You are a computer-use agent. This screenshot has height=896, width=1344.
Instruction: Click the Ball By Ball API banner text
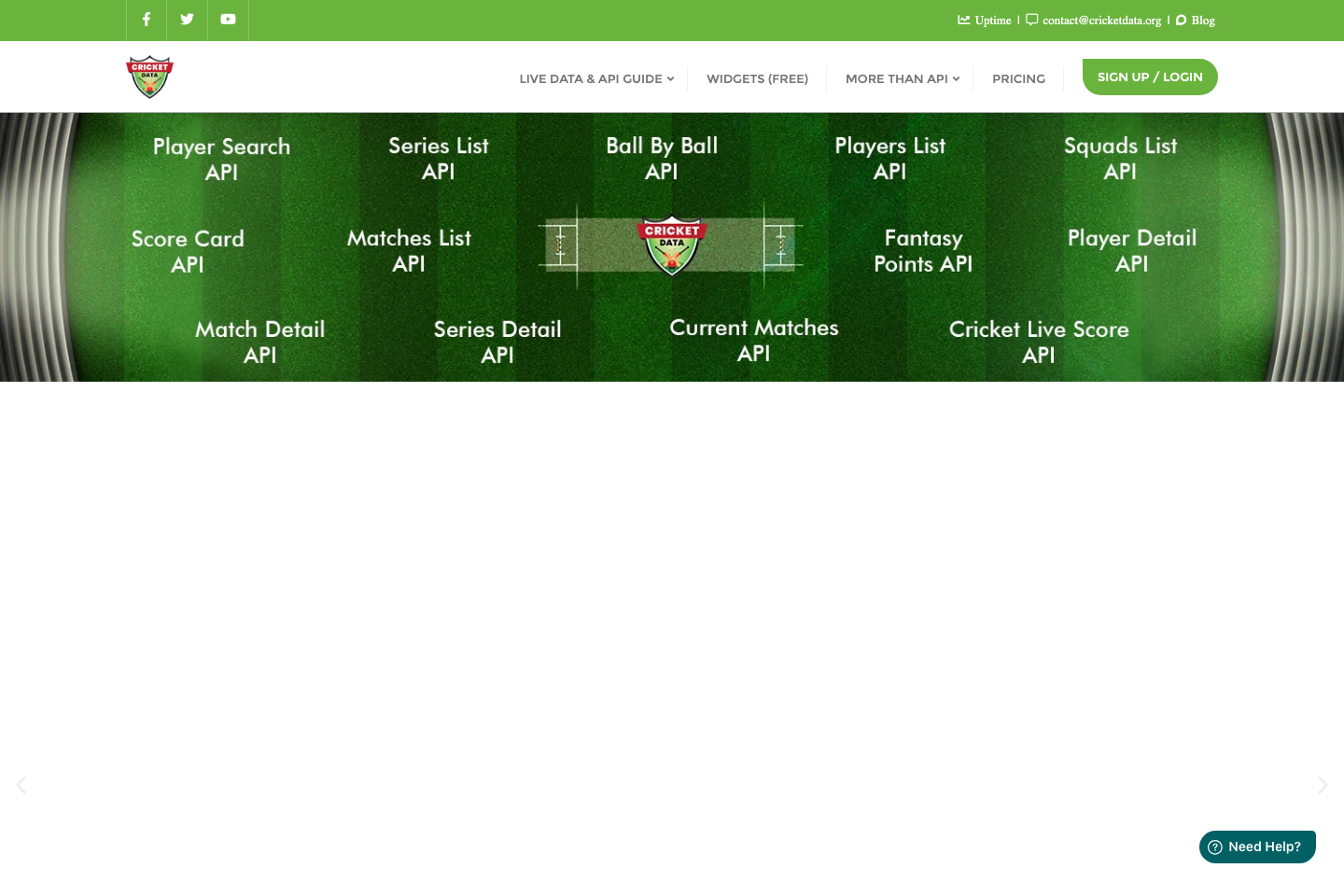click(x=662, y=159)
